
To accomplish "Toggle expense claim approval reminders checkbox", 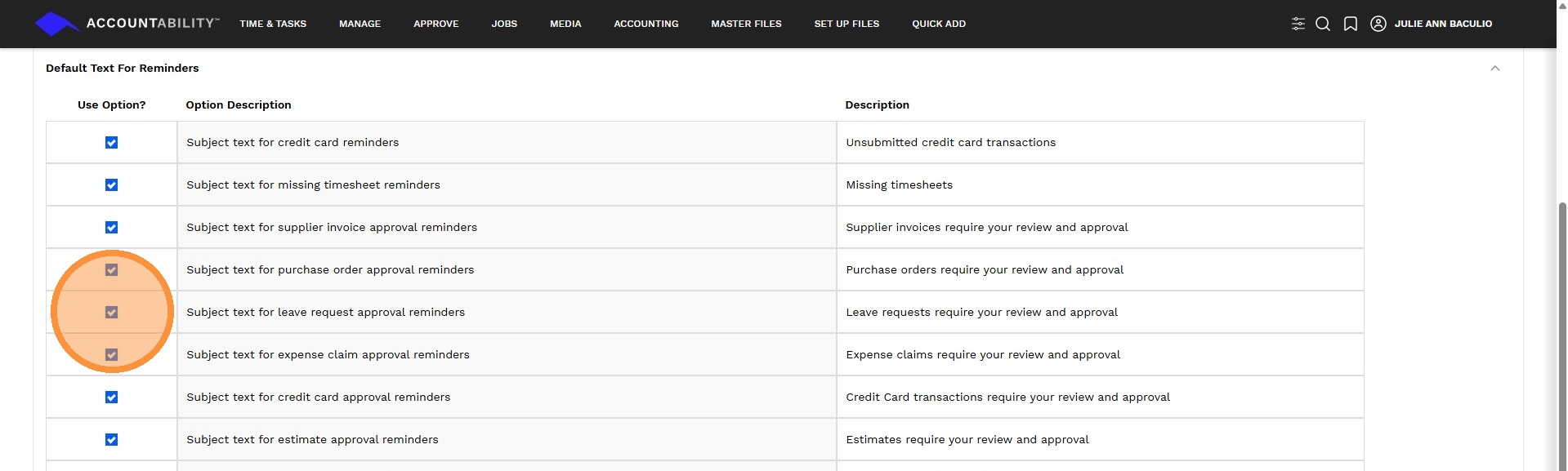I will click(112, 355).
